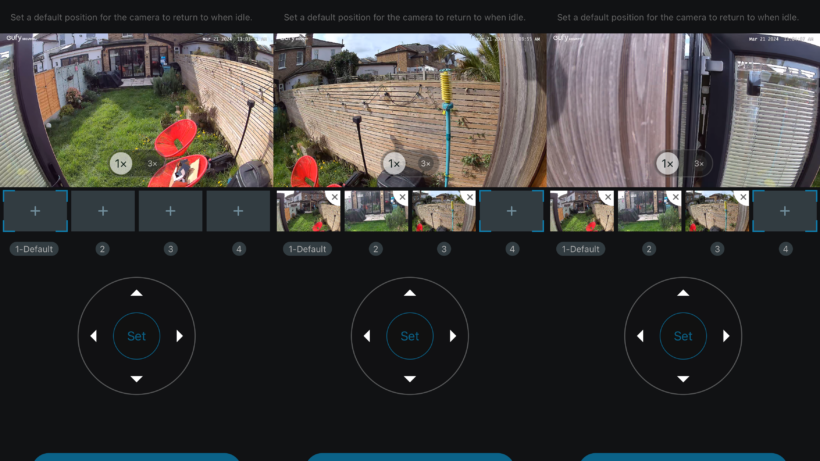Open the preset 2 thumbnail in the middle panel
Viewport: 820px width, 461px height.
point(376,211)
